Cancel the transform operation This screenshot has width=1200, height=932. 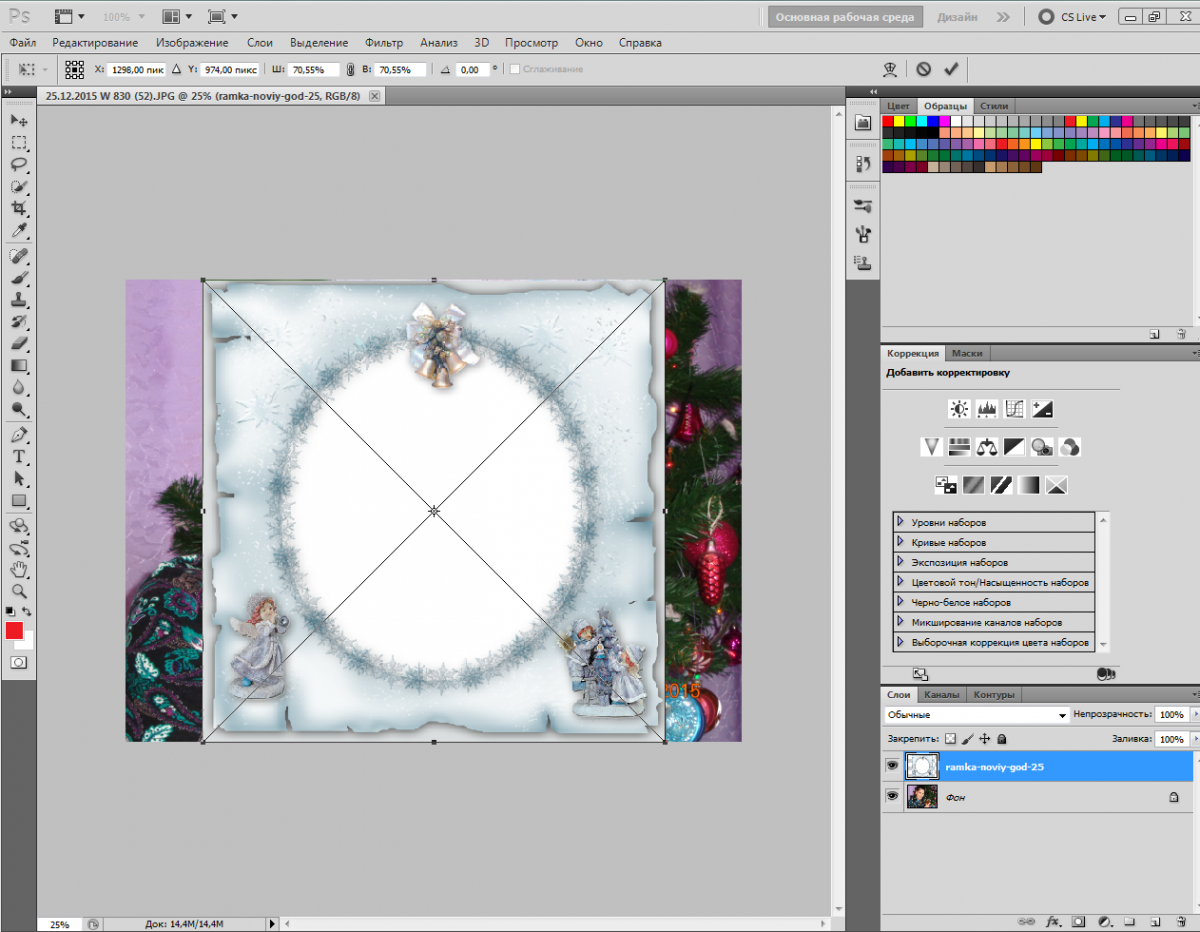[923, 69]
